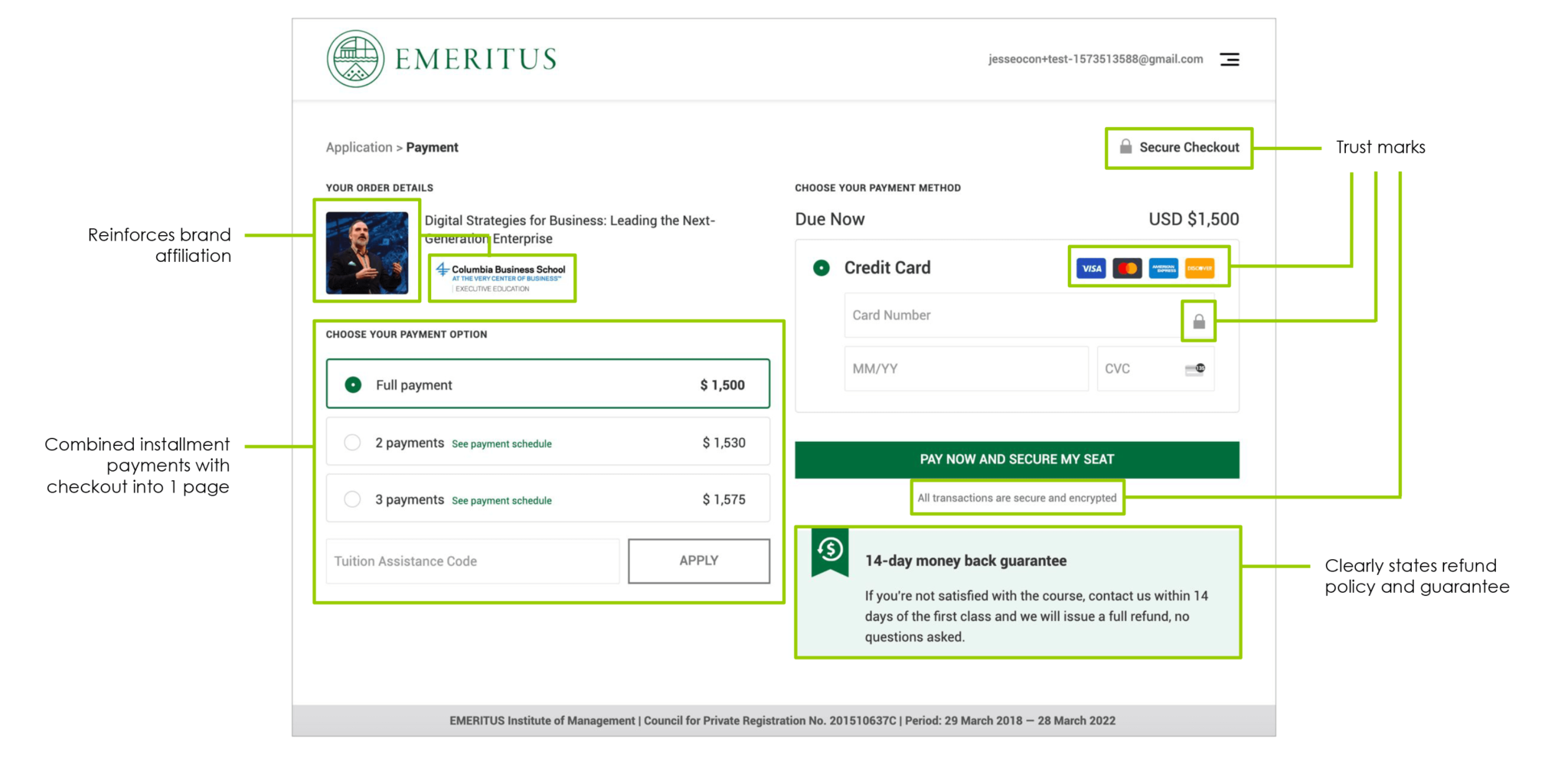1568x762 pixels.
Task: Click the course instructor thumbnail image
Action: [367, 253]
